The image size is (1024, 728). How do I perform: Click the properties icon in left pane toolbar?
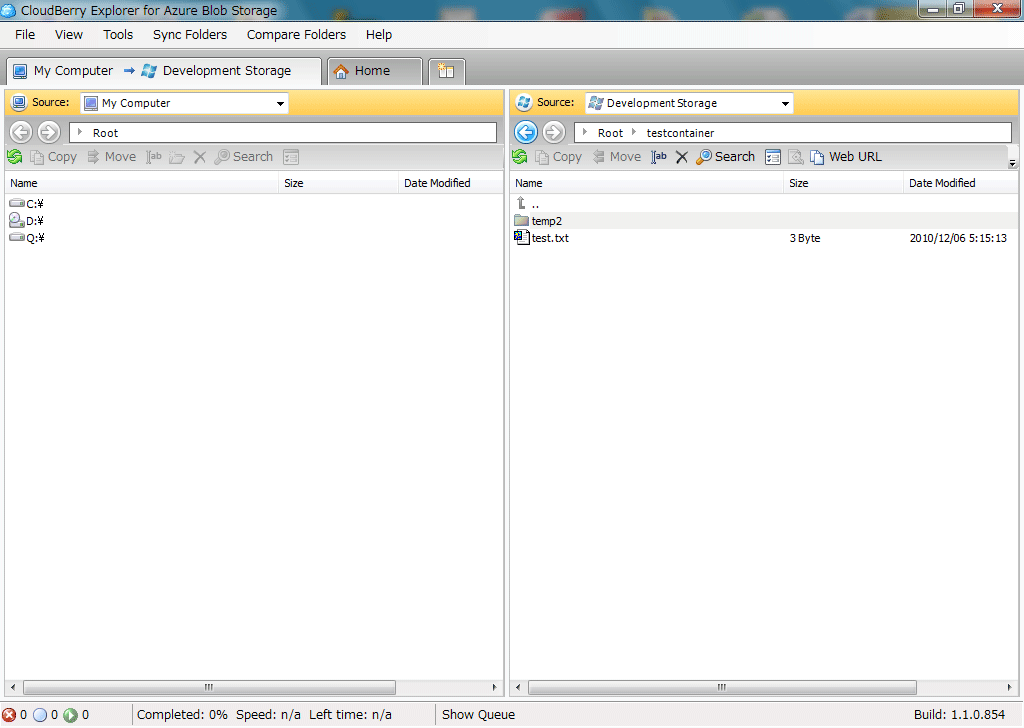291,157
